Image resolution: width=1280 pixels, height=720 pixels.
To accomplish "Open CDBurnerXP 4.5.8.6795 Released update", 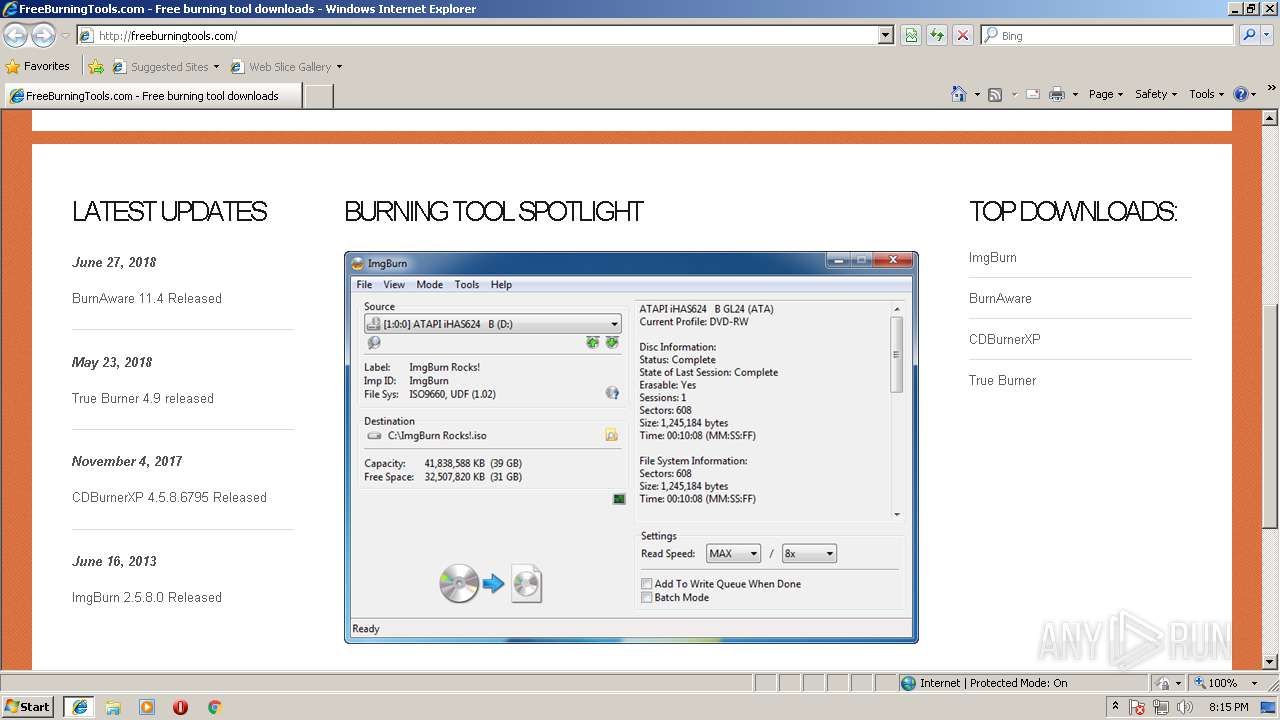I will coord(169,498).
